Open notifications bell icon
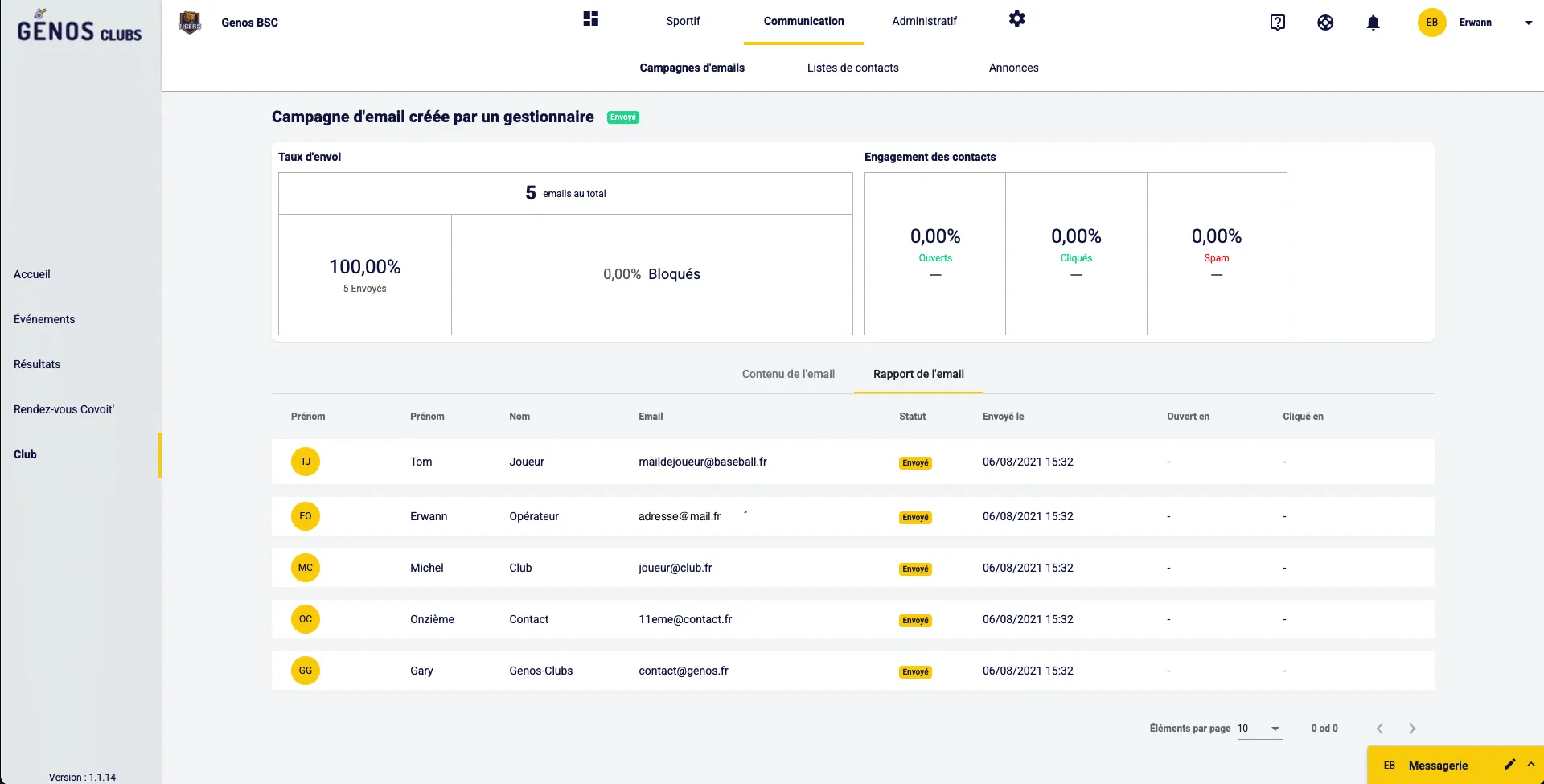This screenshot has height=784, width=1544. click(1373, 23)
